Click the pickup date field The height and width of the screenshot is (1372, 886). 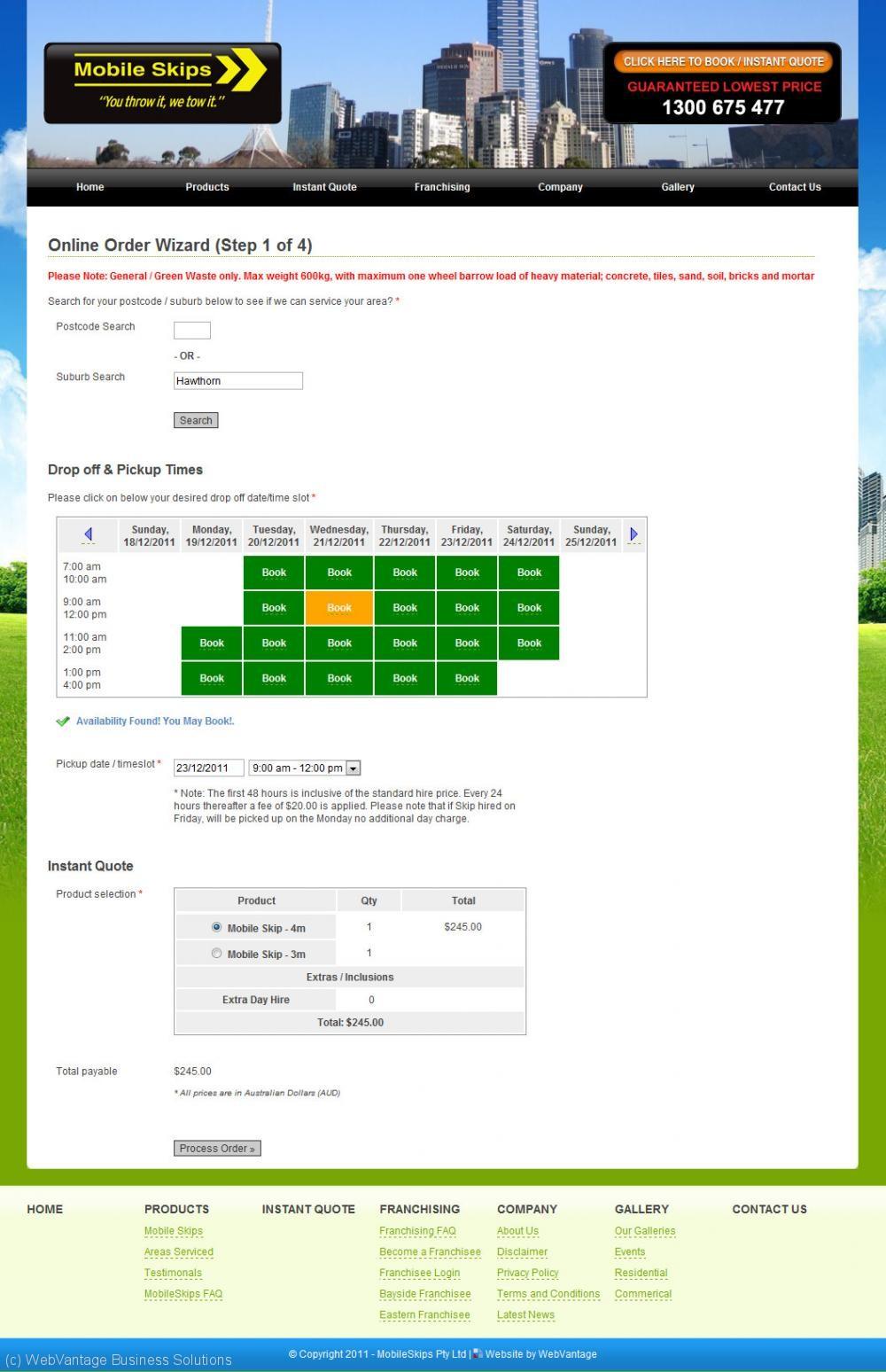click(208, 768)
